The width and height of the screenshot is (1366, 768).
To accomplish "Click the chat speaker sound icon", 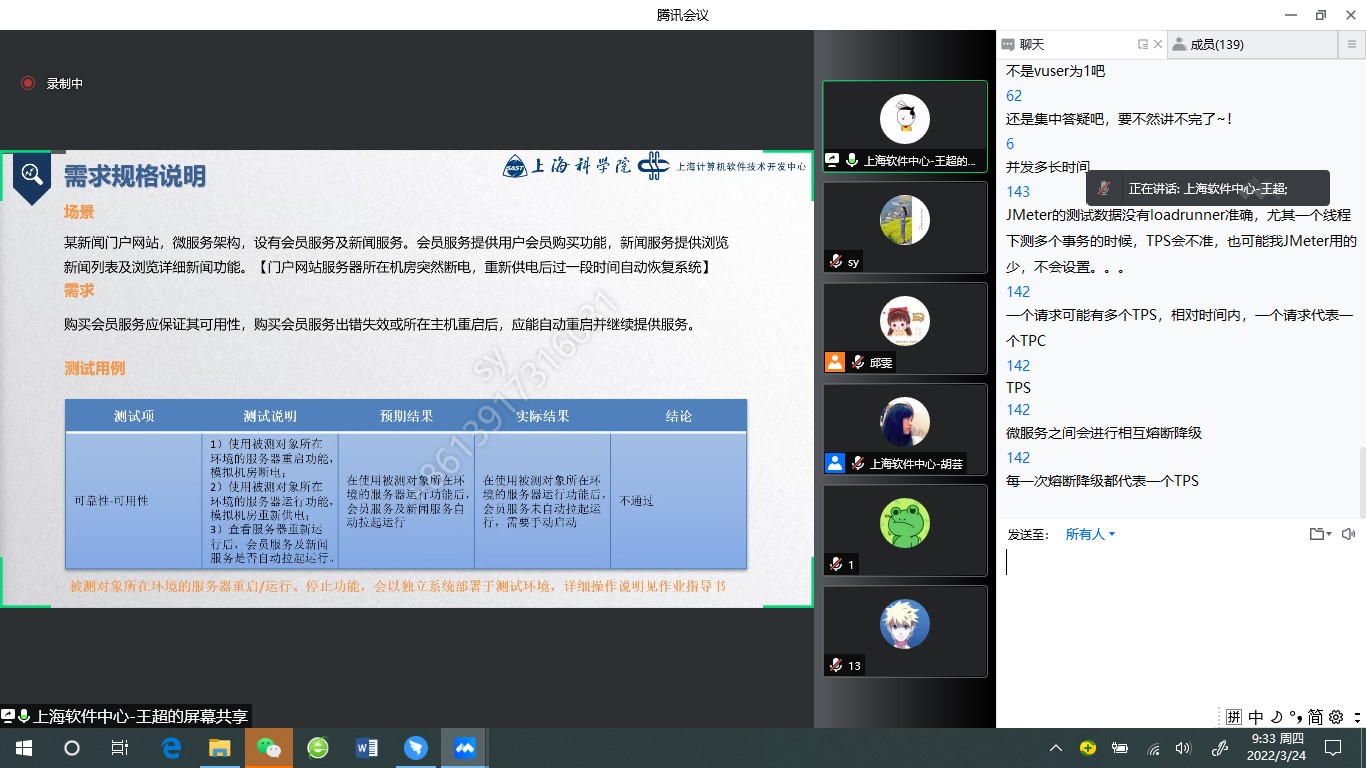I will [x=1348, y=534].
